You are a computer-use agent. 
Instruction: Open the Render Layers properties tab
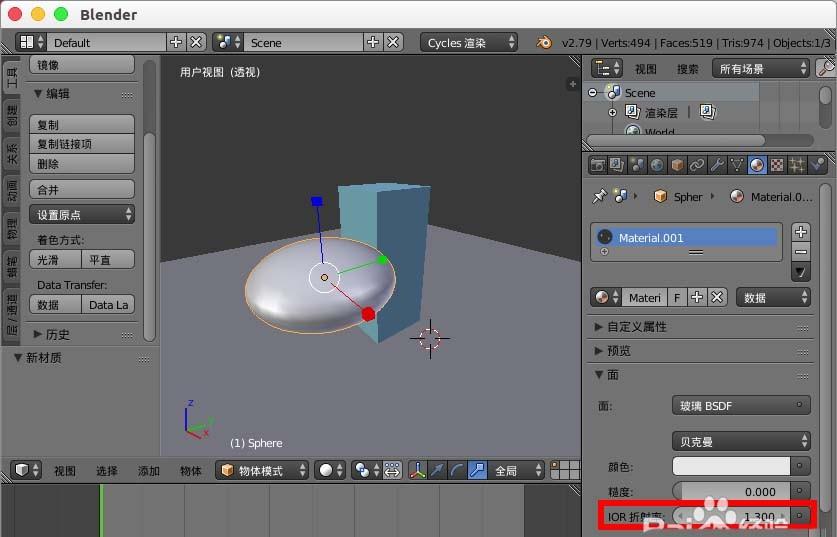click(x=617, y=165)
